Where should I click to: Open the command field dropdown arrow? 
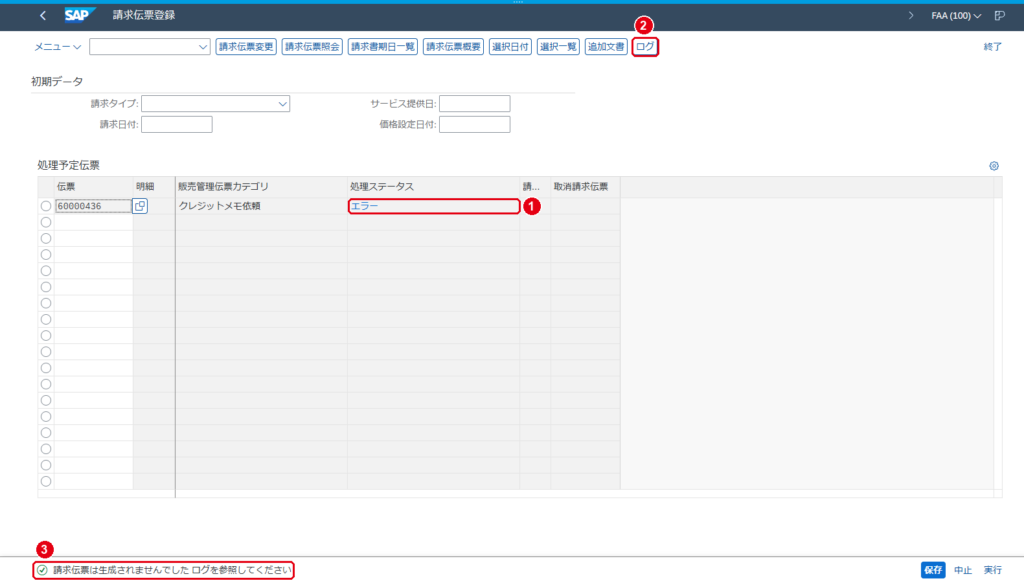click(202, 47)
